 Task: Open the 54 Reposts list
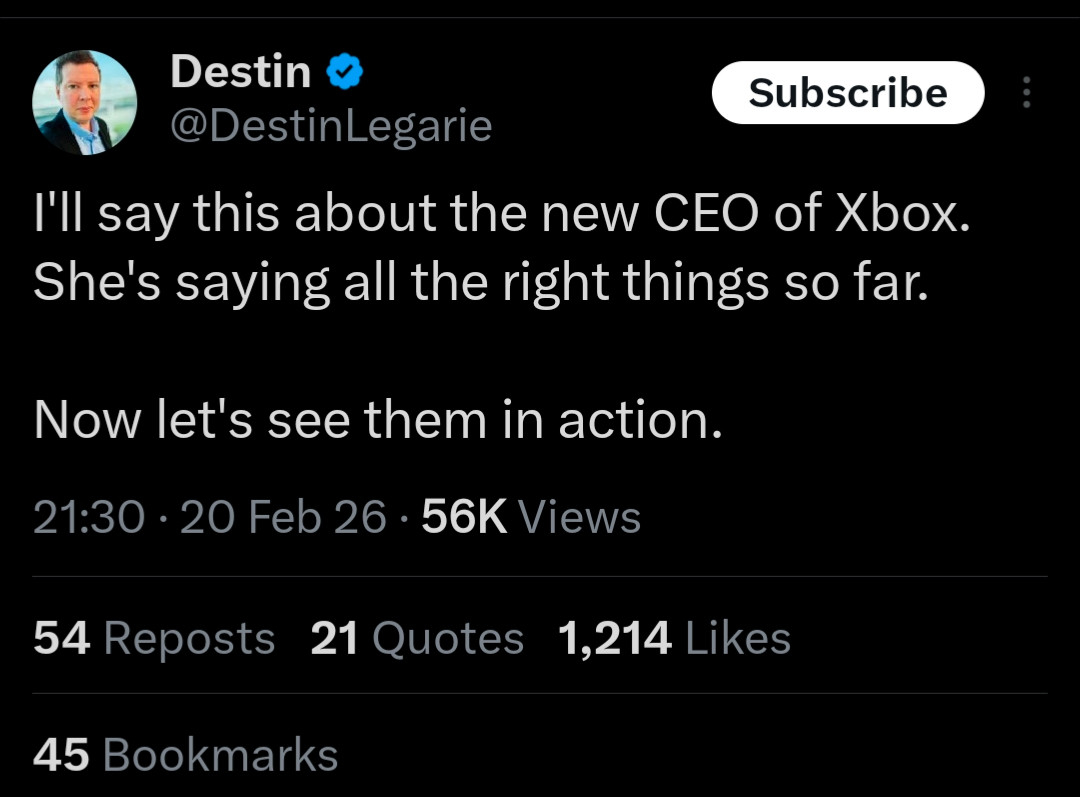154,638
